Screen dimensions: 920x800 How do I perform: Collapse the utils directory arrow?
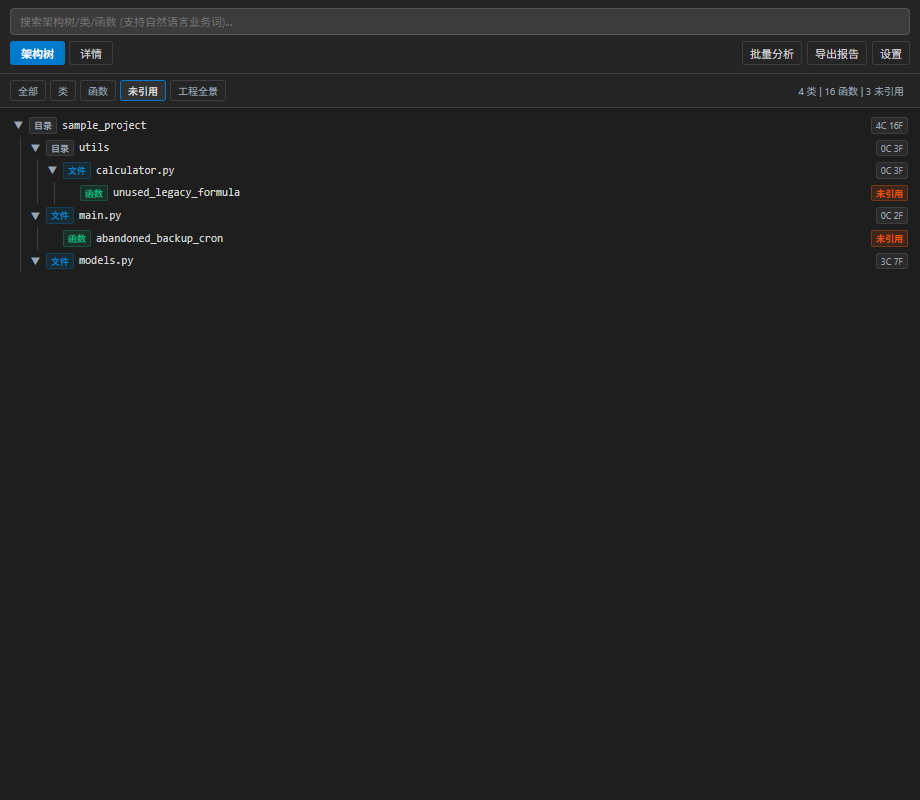[x=35, y=148]
